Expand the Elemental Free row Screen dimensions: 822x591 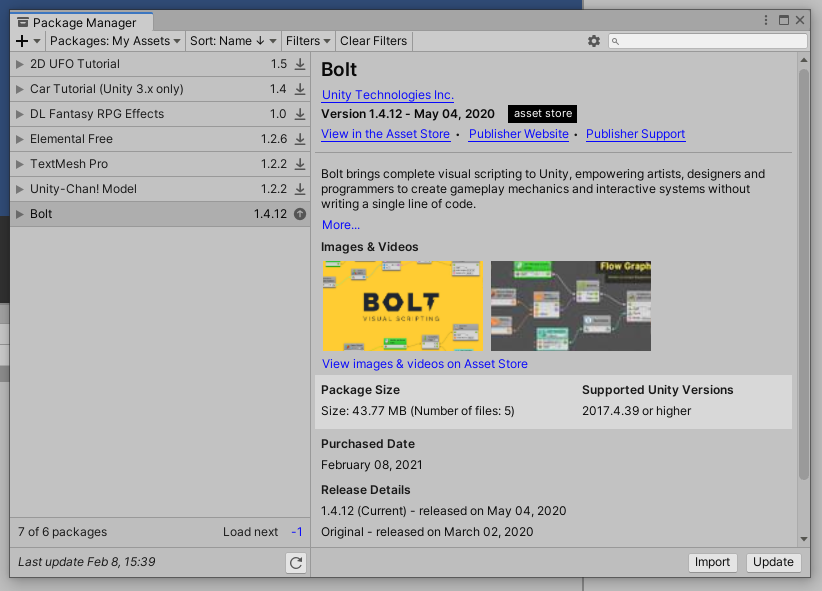tap(20, 139)
